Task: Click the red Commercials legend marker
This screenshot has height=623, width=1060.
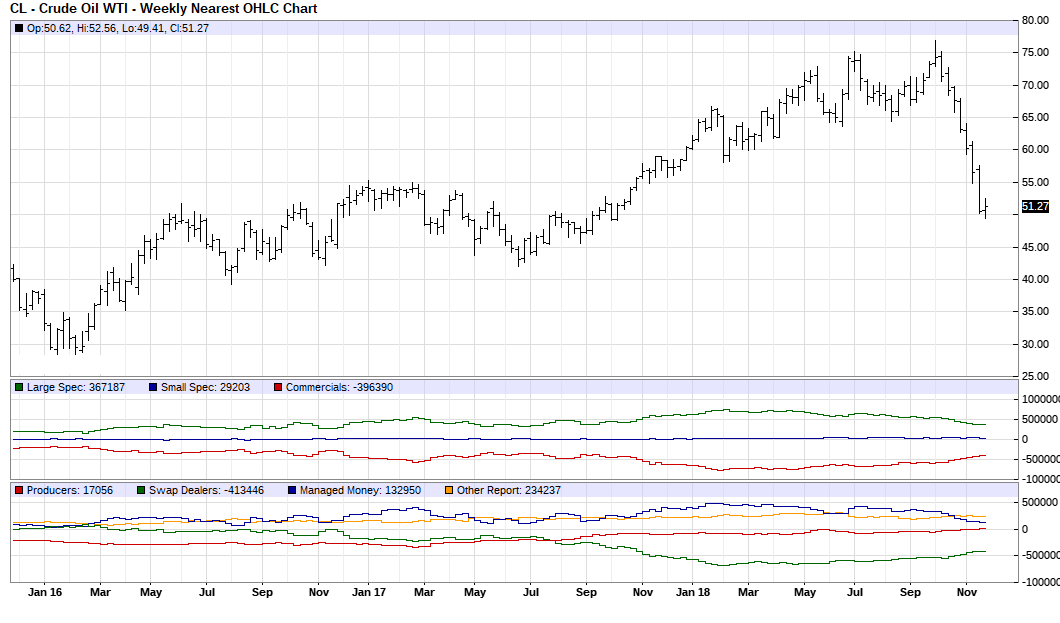Action: point(276,387)
